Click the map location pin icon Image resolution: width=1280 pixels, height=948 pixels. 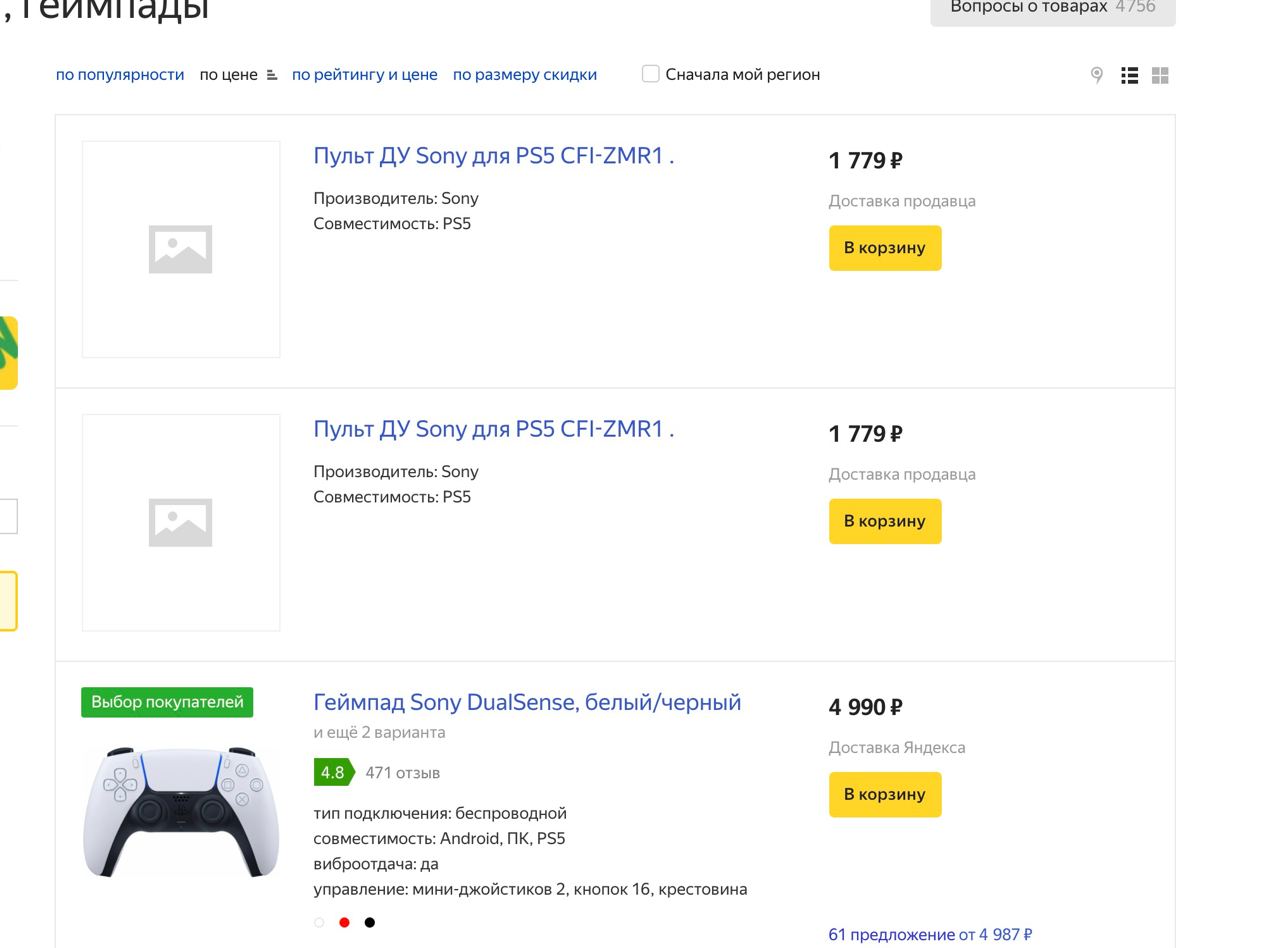pyautogui.click(x=1096, y=75)
